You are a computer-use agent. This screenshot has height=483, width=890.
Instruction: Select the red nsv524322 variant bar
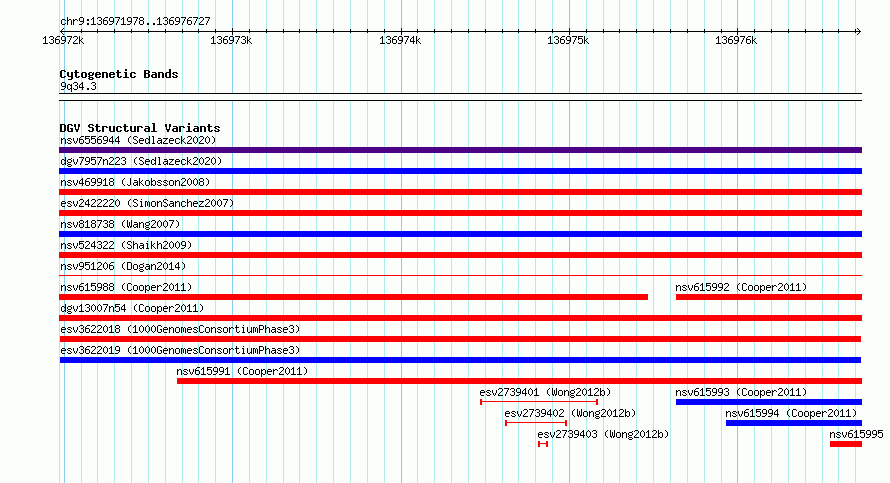[x=460, y=255]
